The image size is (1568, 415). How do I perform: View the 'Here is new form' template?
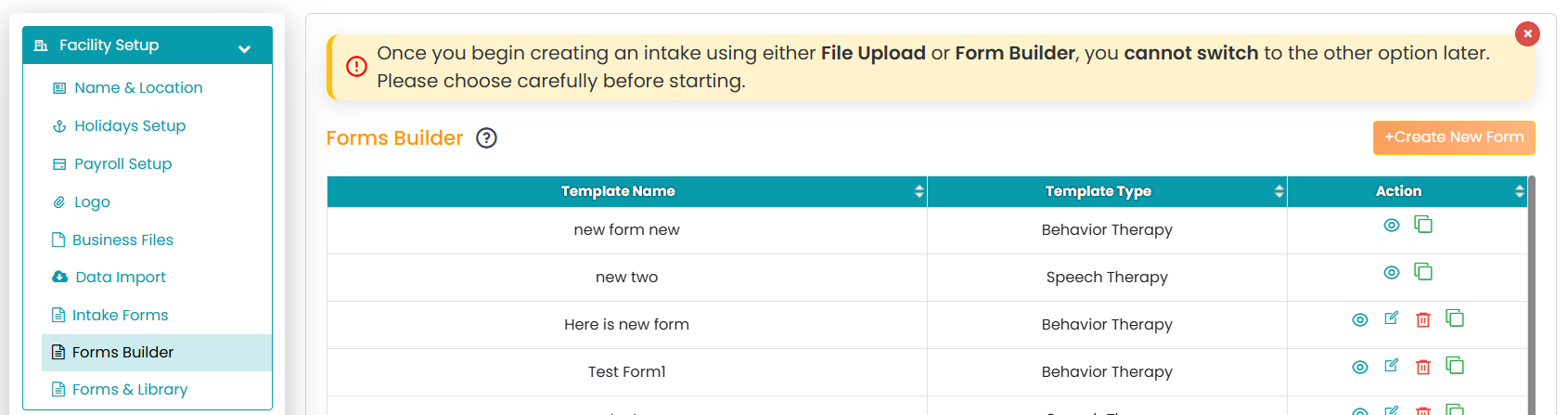tap(1360, 320)
